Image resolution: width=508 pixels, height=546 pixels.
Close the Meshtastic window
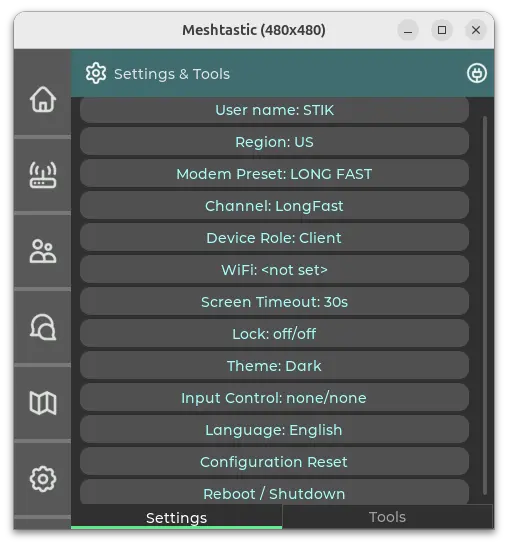(x=476, y=30)
